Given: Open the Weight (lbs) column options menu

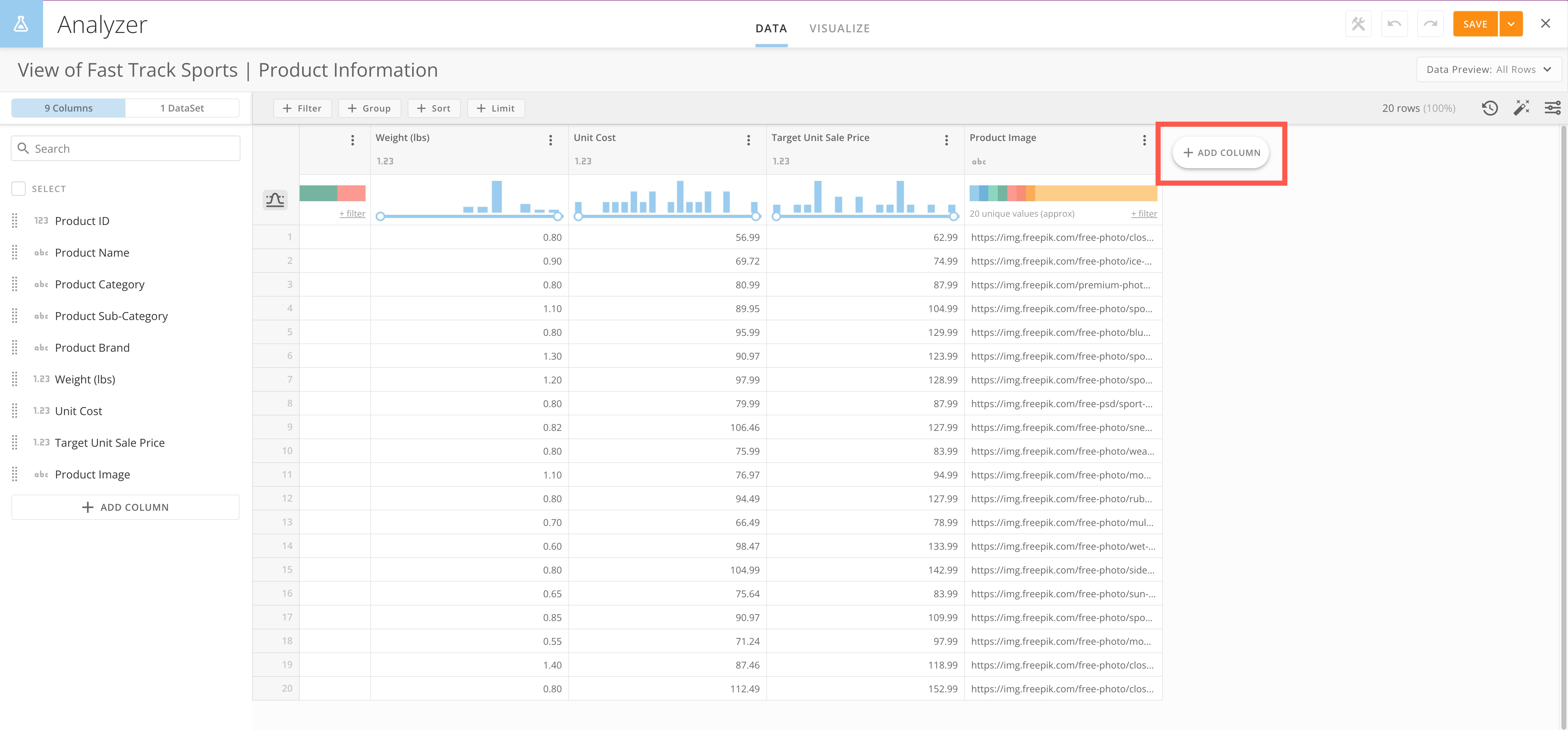Looking at the screenshot, I should click(550, 139).
